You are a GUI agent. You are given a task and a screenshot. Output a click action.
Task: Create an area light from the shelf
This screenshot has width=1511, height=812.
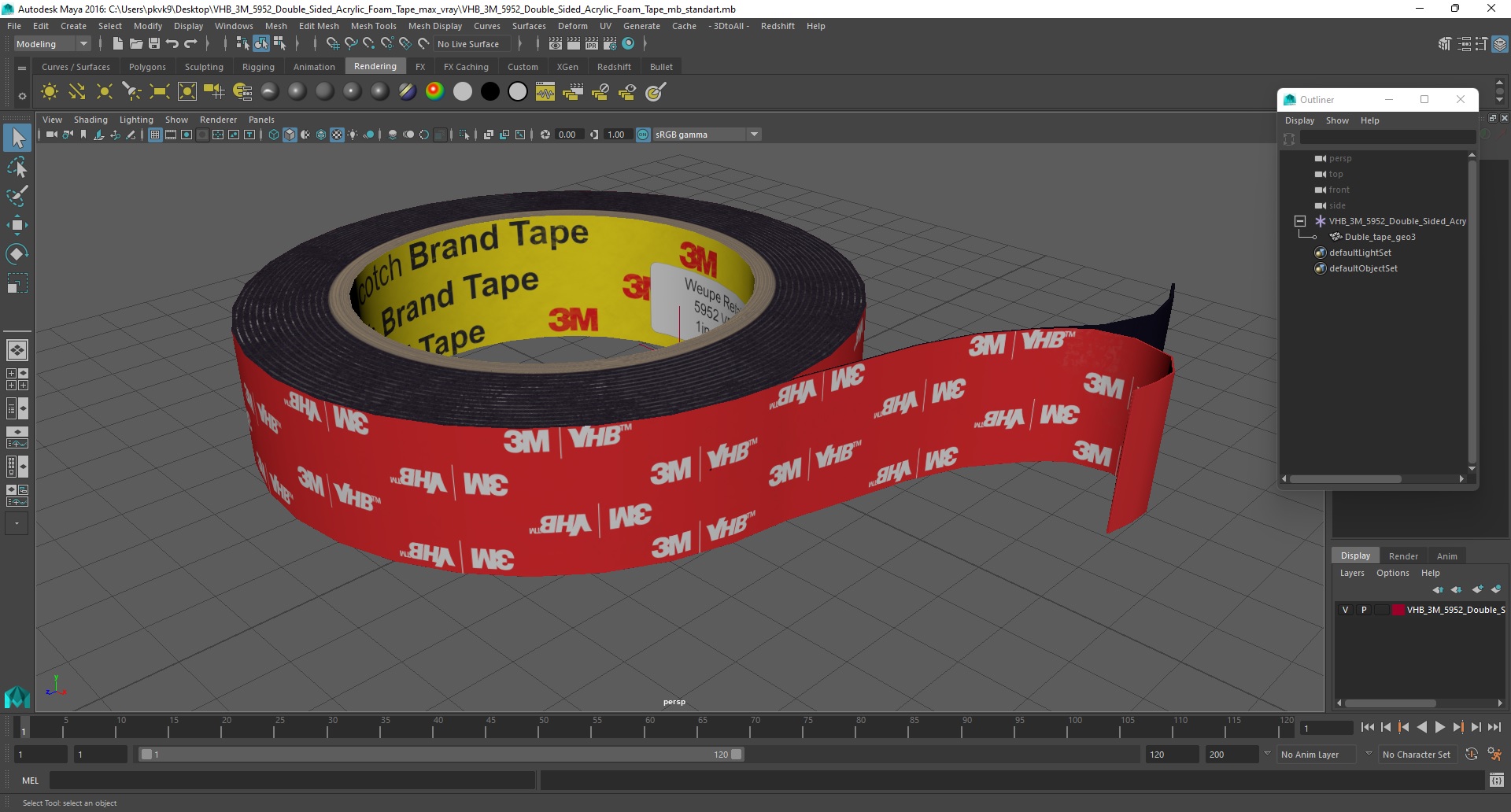160,92
